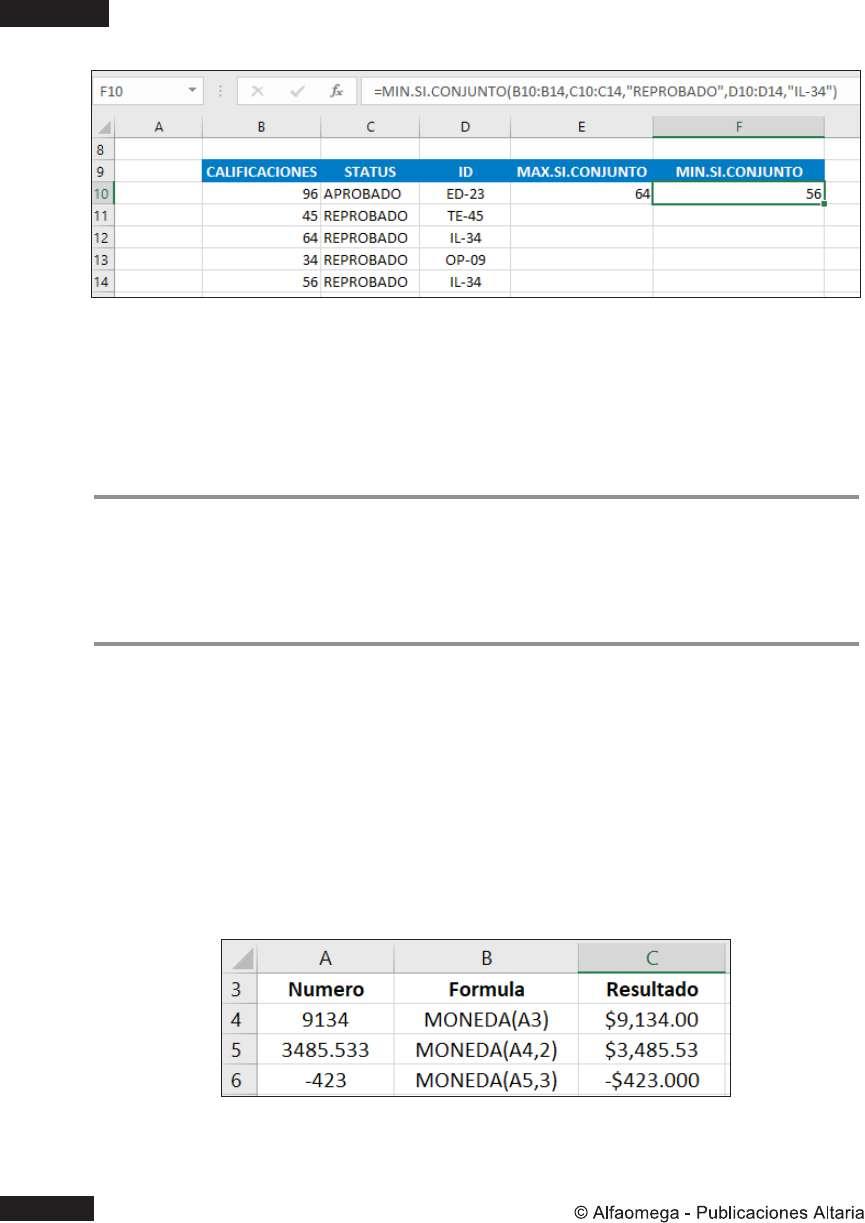Screen dimensions: 865x1223
Task: Select row 14 header
Action: [x=104, y=282]
